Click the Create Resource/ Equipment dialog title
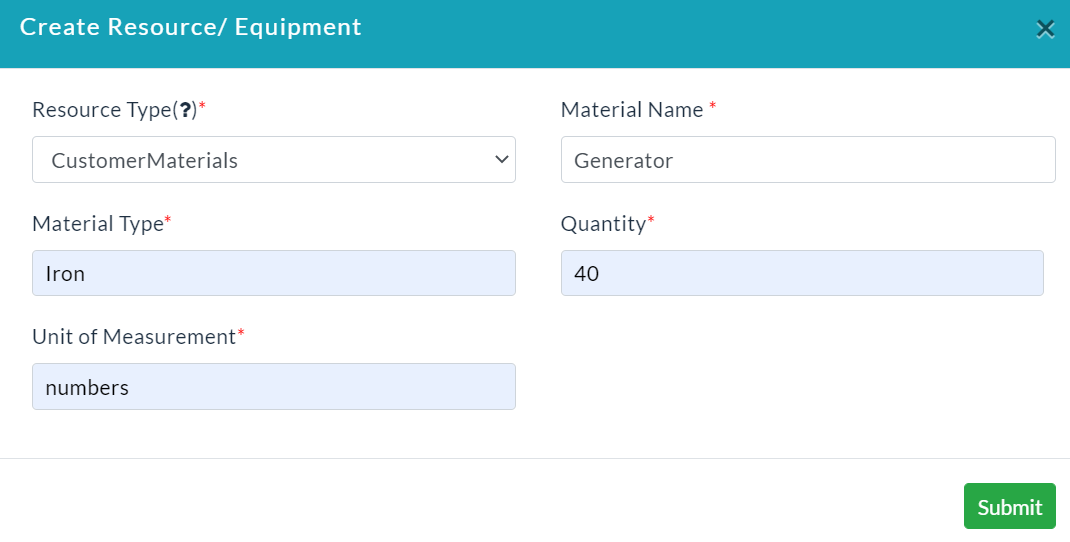Image resolution: width=1070 pixels, height=542 pixels. tap(190, 27)
